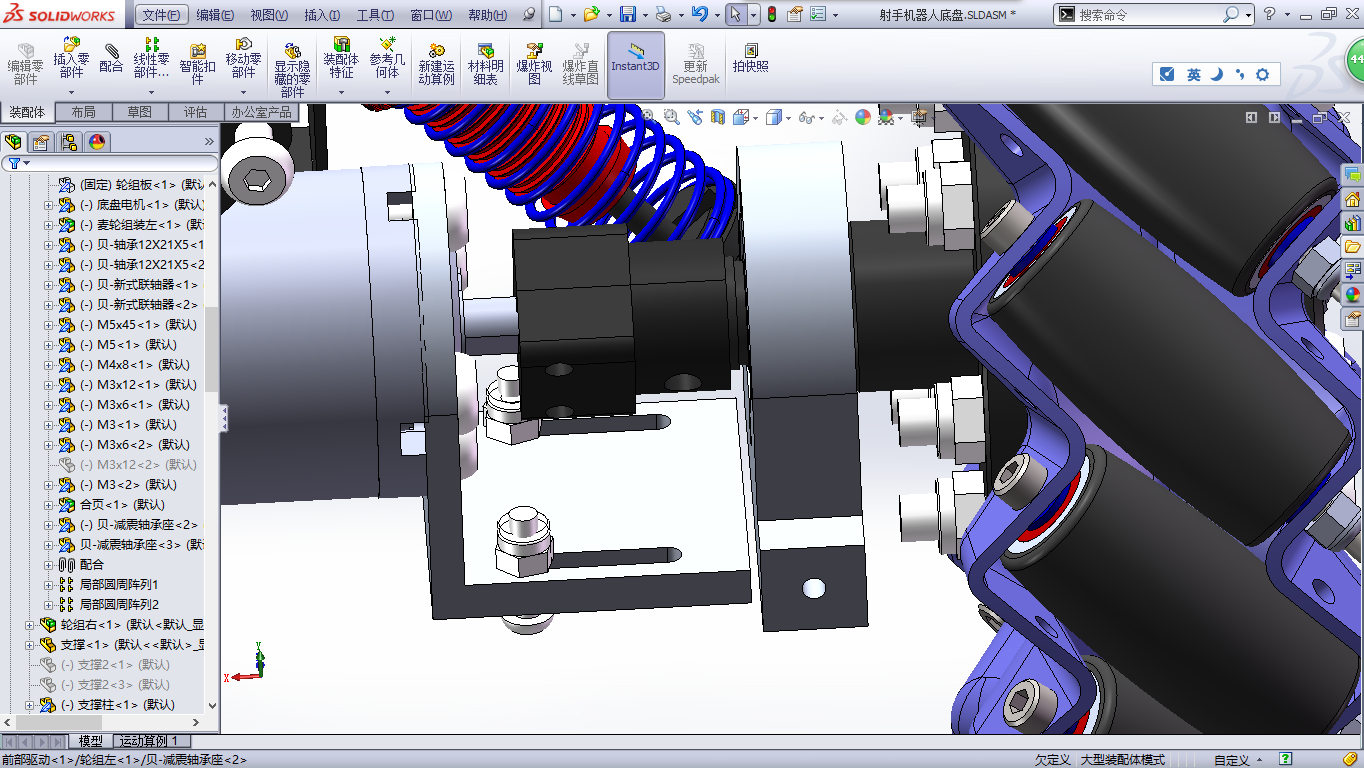Open the DisplayManager color ball tab
Screen dimensions: 1364x768
click(x=96, y=141)
